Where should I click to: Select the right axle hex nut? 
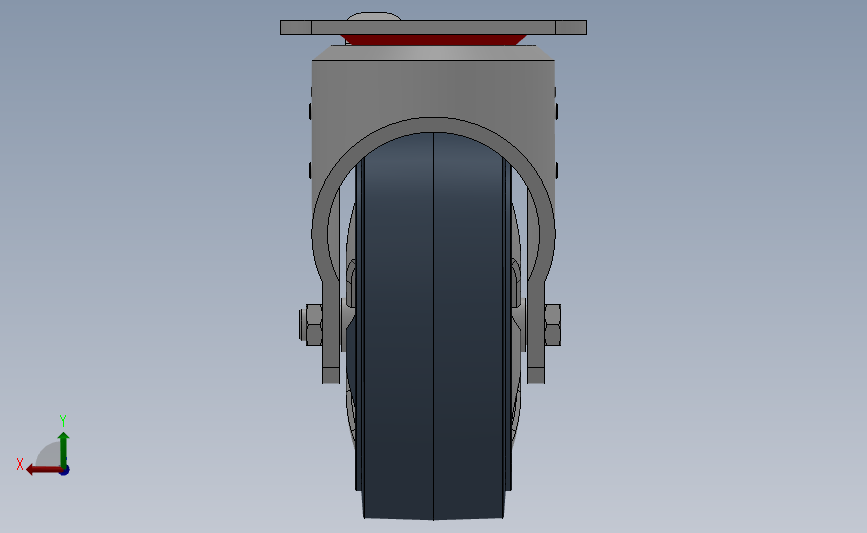[x=552, y=325]
